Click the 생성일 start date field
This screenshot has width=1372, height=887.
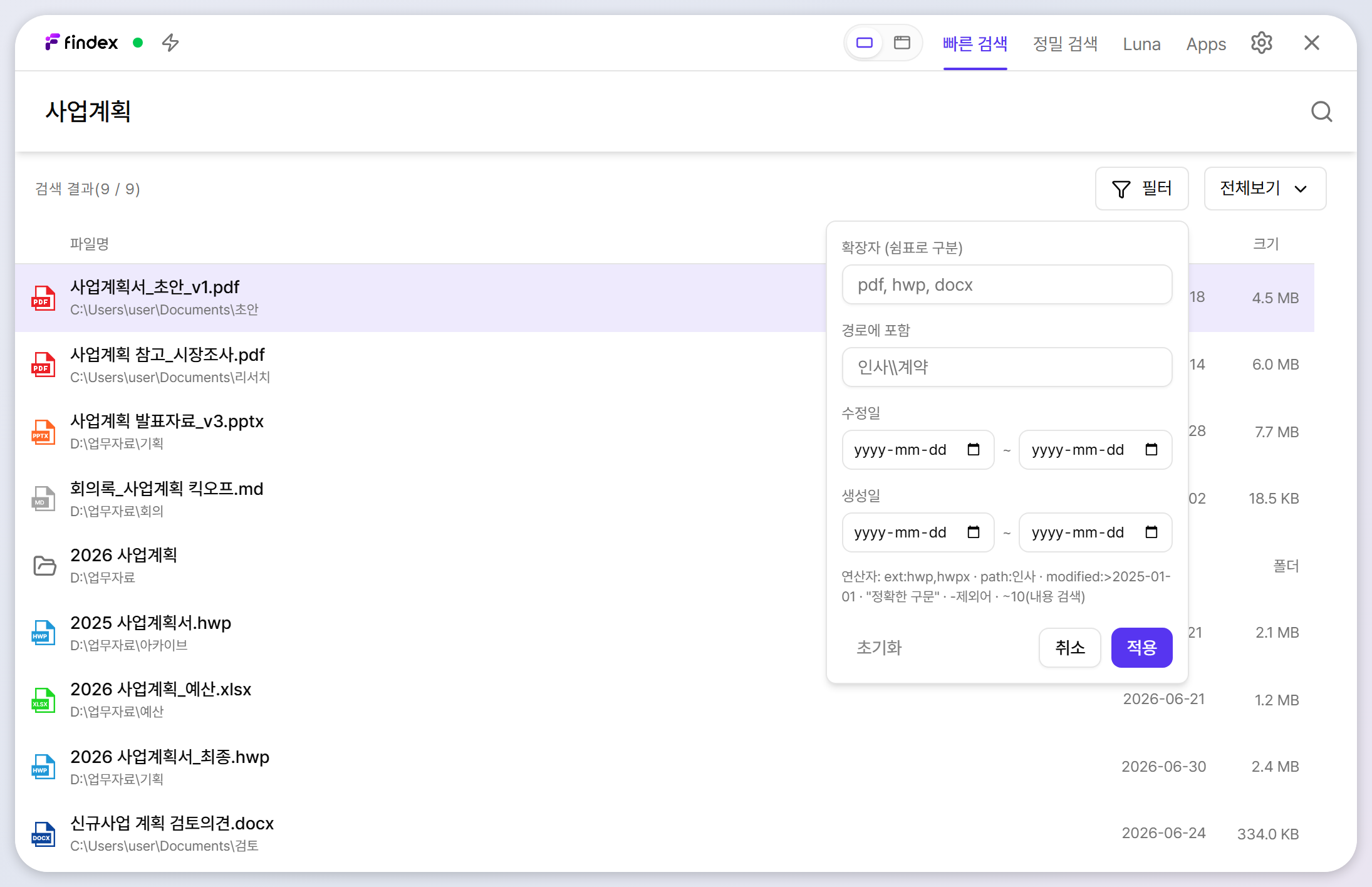tap(918, 532)
